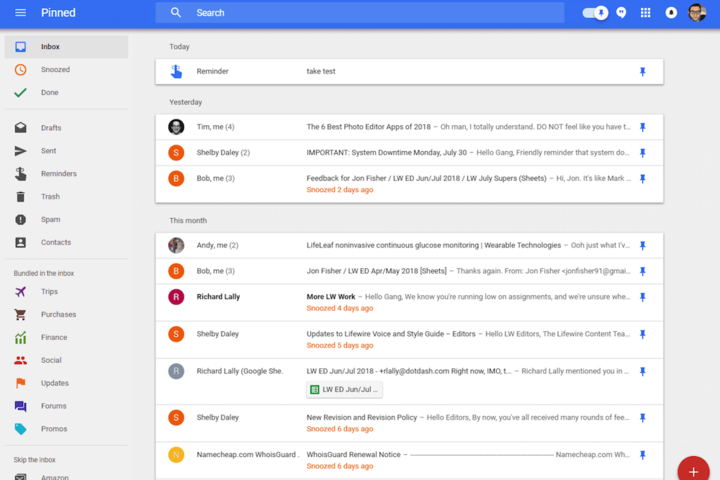This screenshot has height=480, width=720.
Task: Unpin the WhoisGuard Renewal Notice email
Action: tap(642, 455)
